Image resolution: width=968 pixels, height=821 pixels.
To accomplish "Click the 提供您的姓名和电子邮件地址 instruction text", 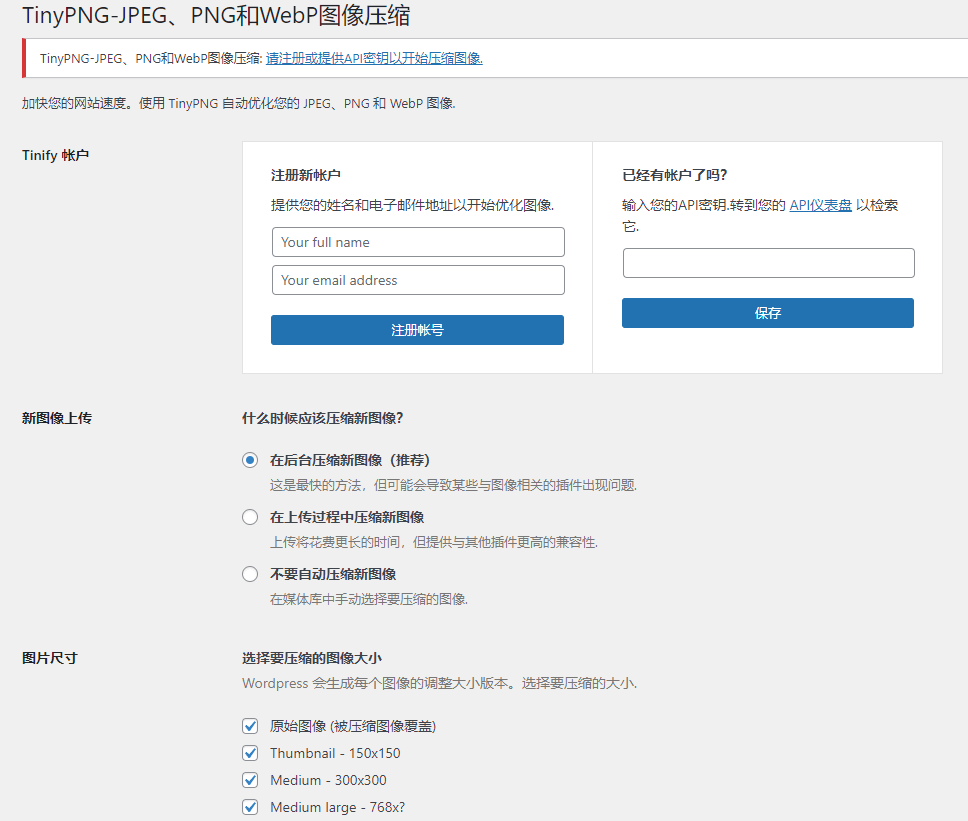I will 412,205.
